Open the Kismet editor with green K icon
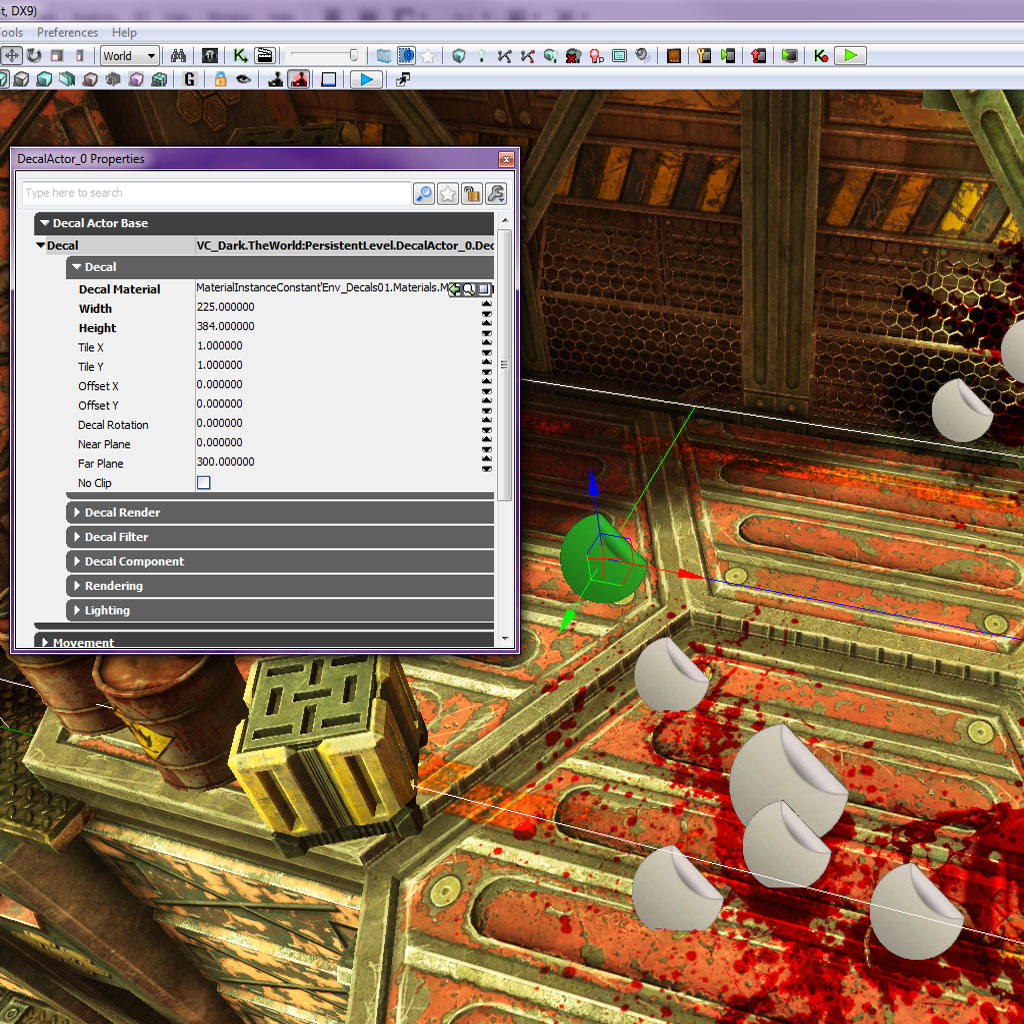Viewport: 1024px width, 1024px height. 240,56
